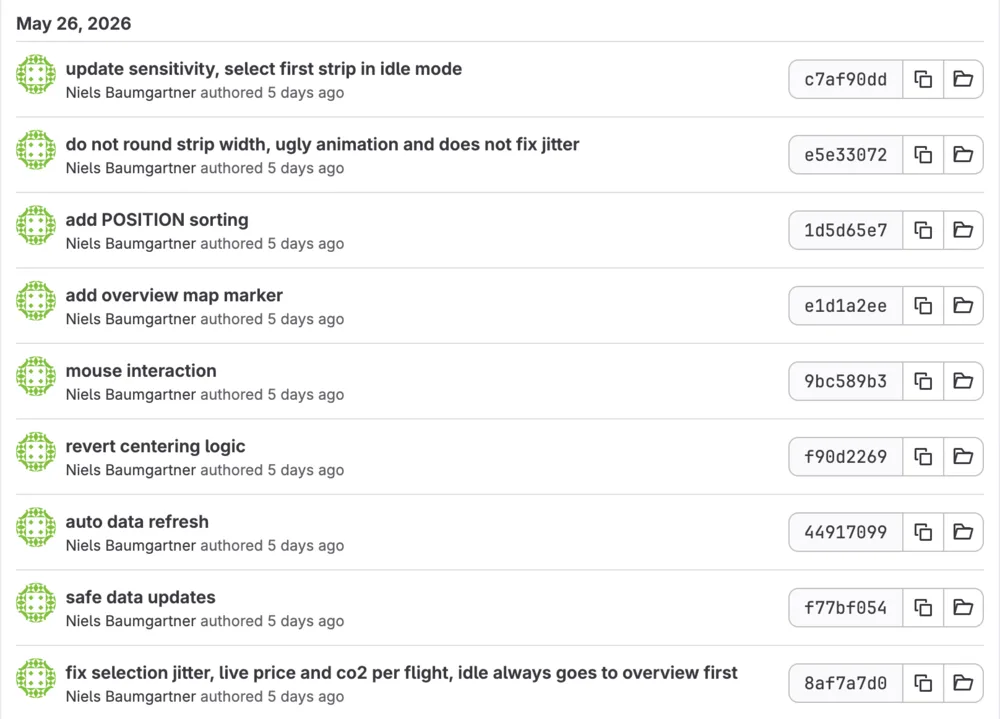
Task: Open Niels Baumgartner under 'add overview map marker'
Action: [x=131, y=319]
